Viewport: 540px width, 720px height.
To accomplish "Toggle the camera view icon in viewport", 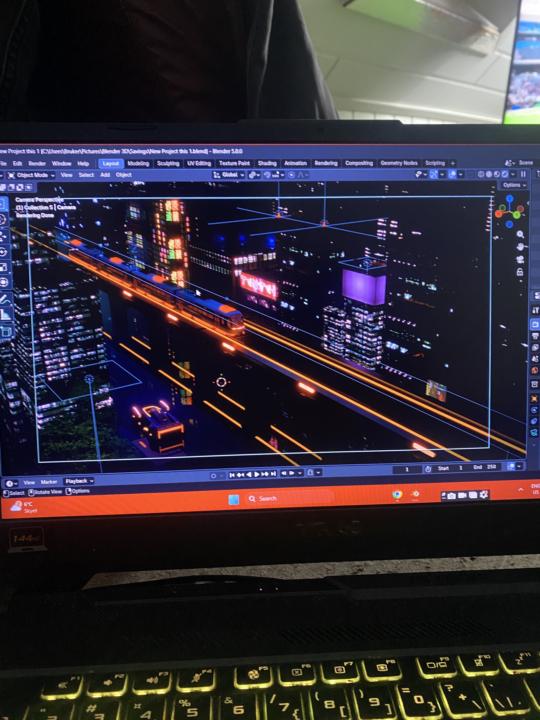I will pos(520,259).
